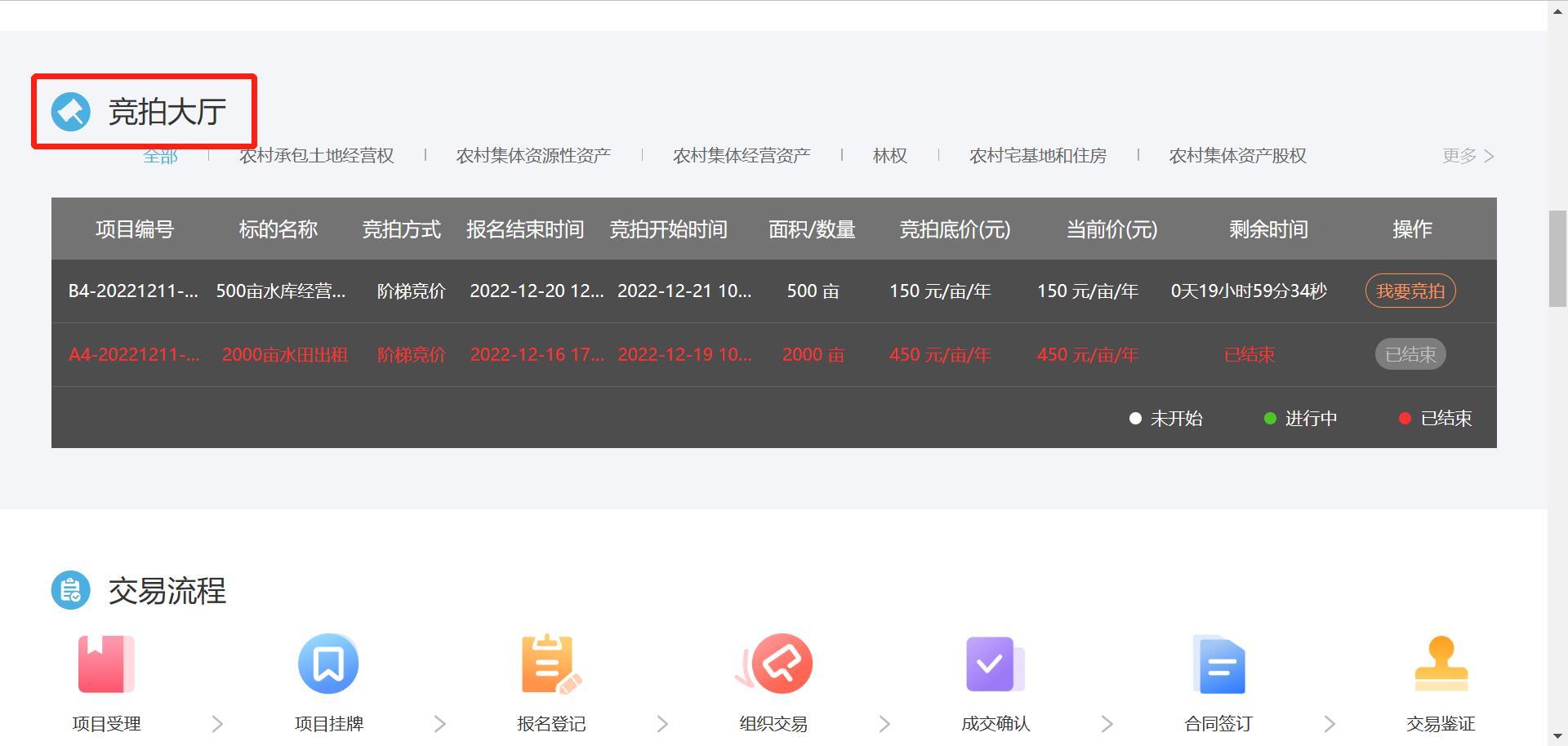This screenshot has height=746, width=1568.
Task: Switch to 农村集体资产股权 tab
Action: [1238, 156]
